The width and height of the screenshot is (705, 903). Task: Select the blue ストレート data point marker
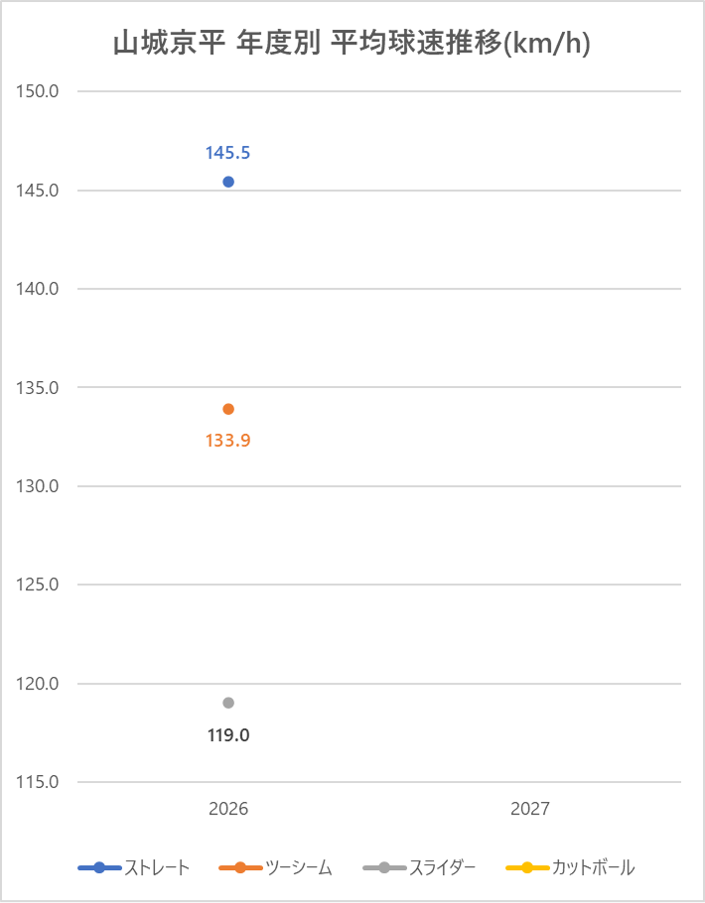228,181
